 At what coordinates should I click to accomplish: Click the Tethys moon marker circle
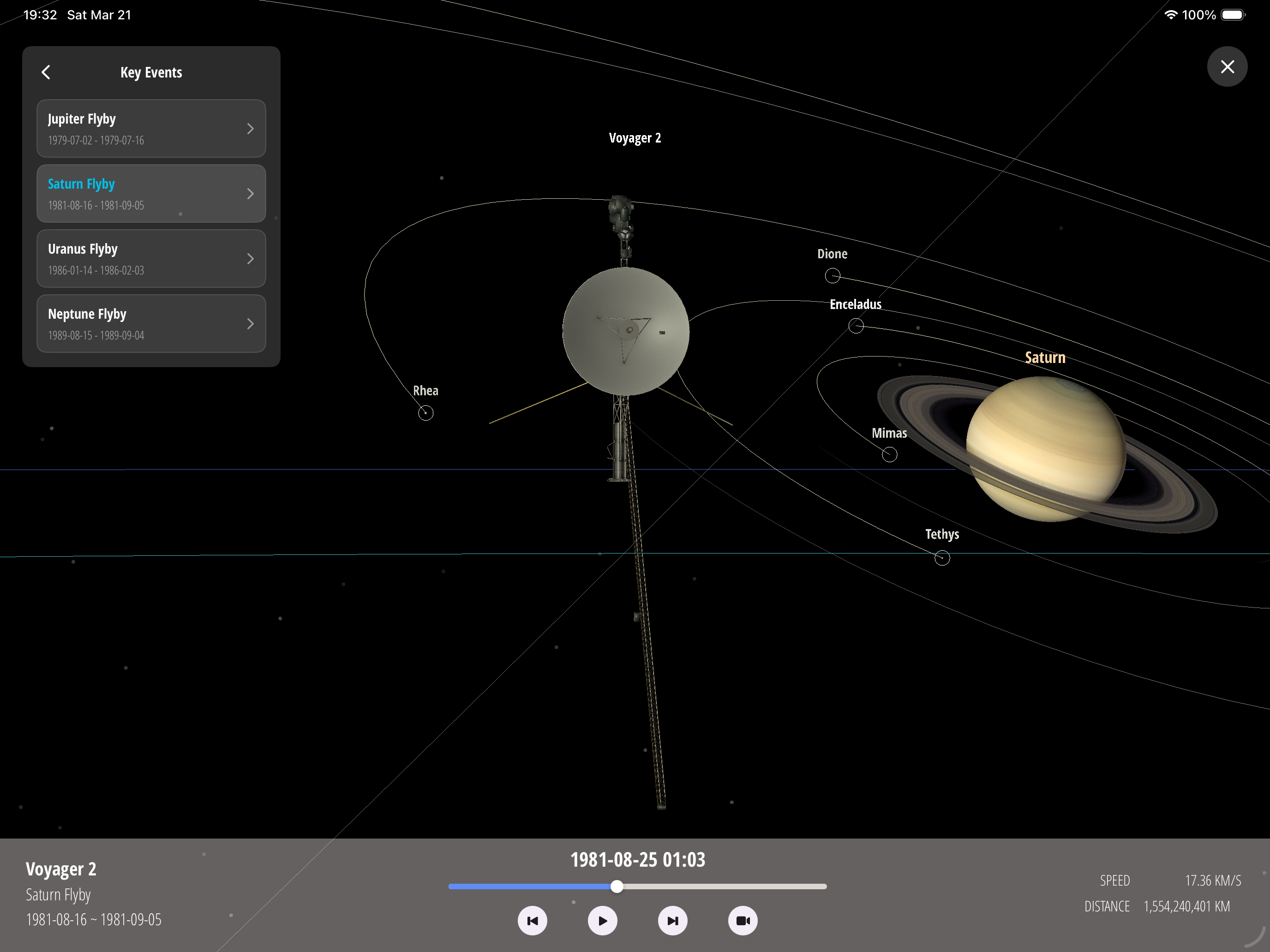(x=942, y=557)
